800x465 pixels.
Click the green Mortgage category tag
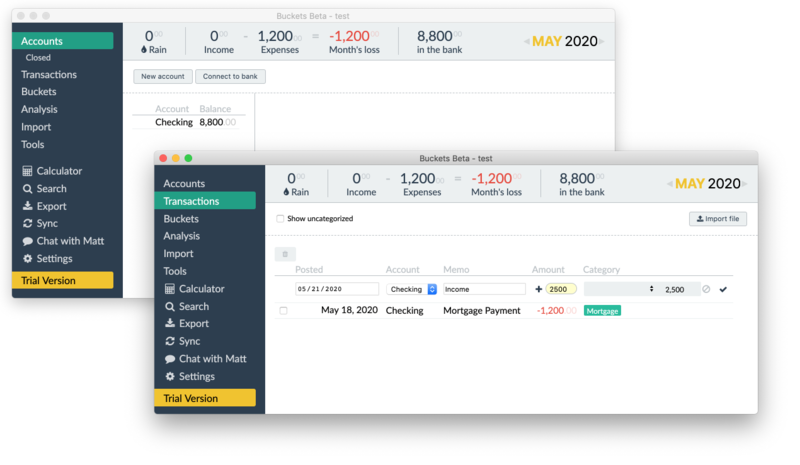point(602,311)
